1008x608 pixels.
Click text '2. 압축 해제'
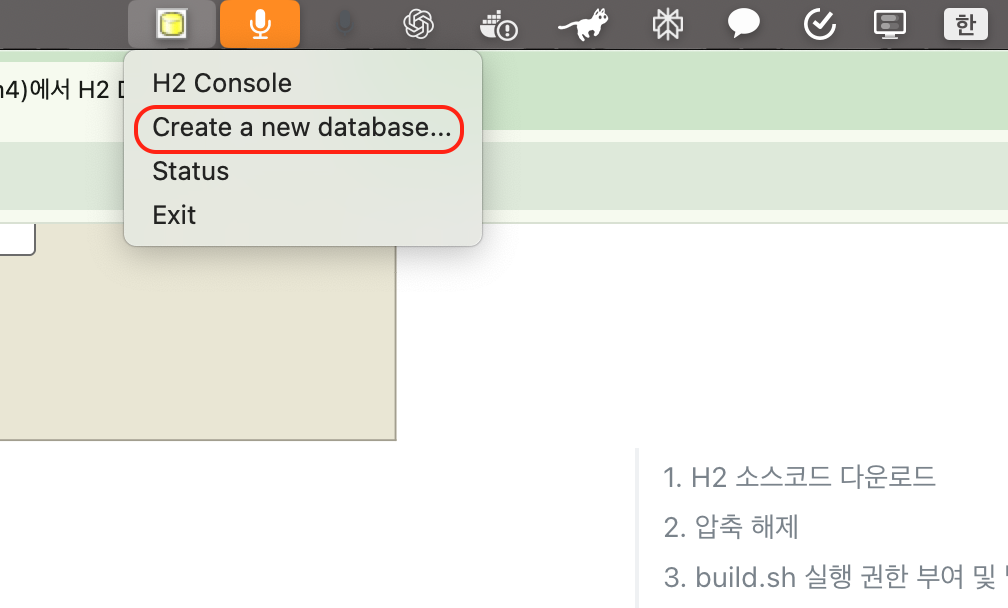731,527
